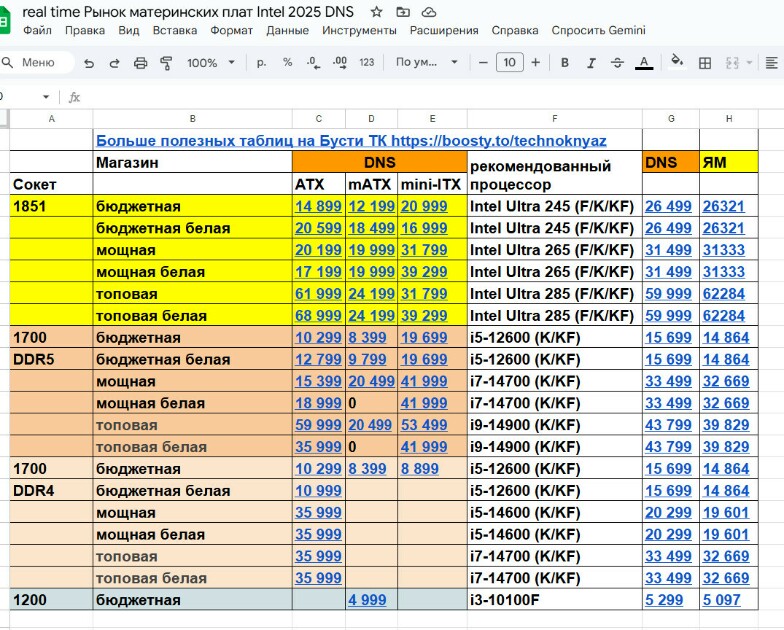Apply percent format icon

pos(287,62)
